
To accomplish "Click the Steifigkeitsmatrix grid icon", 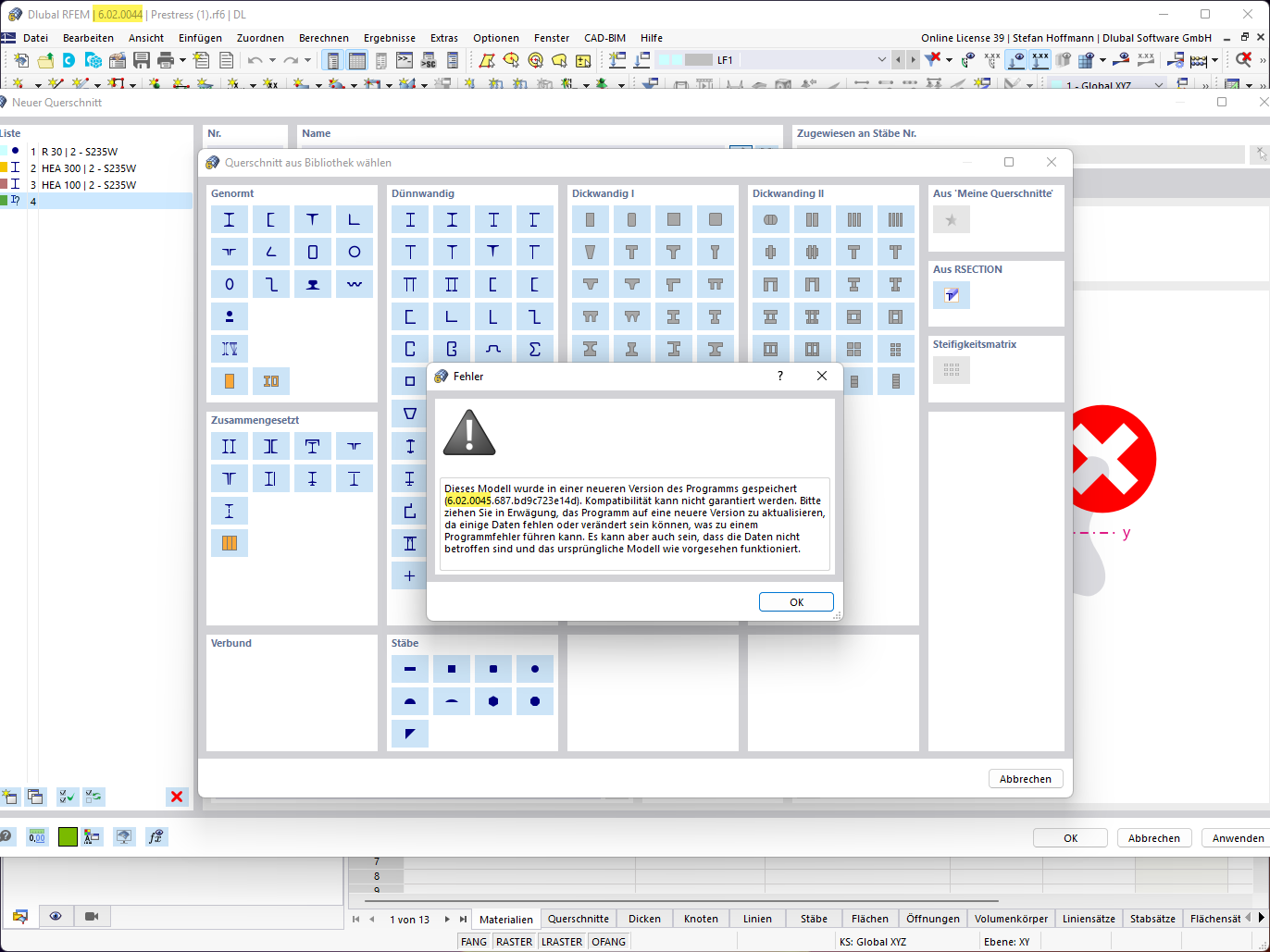I will point(952,370).
